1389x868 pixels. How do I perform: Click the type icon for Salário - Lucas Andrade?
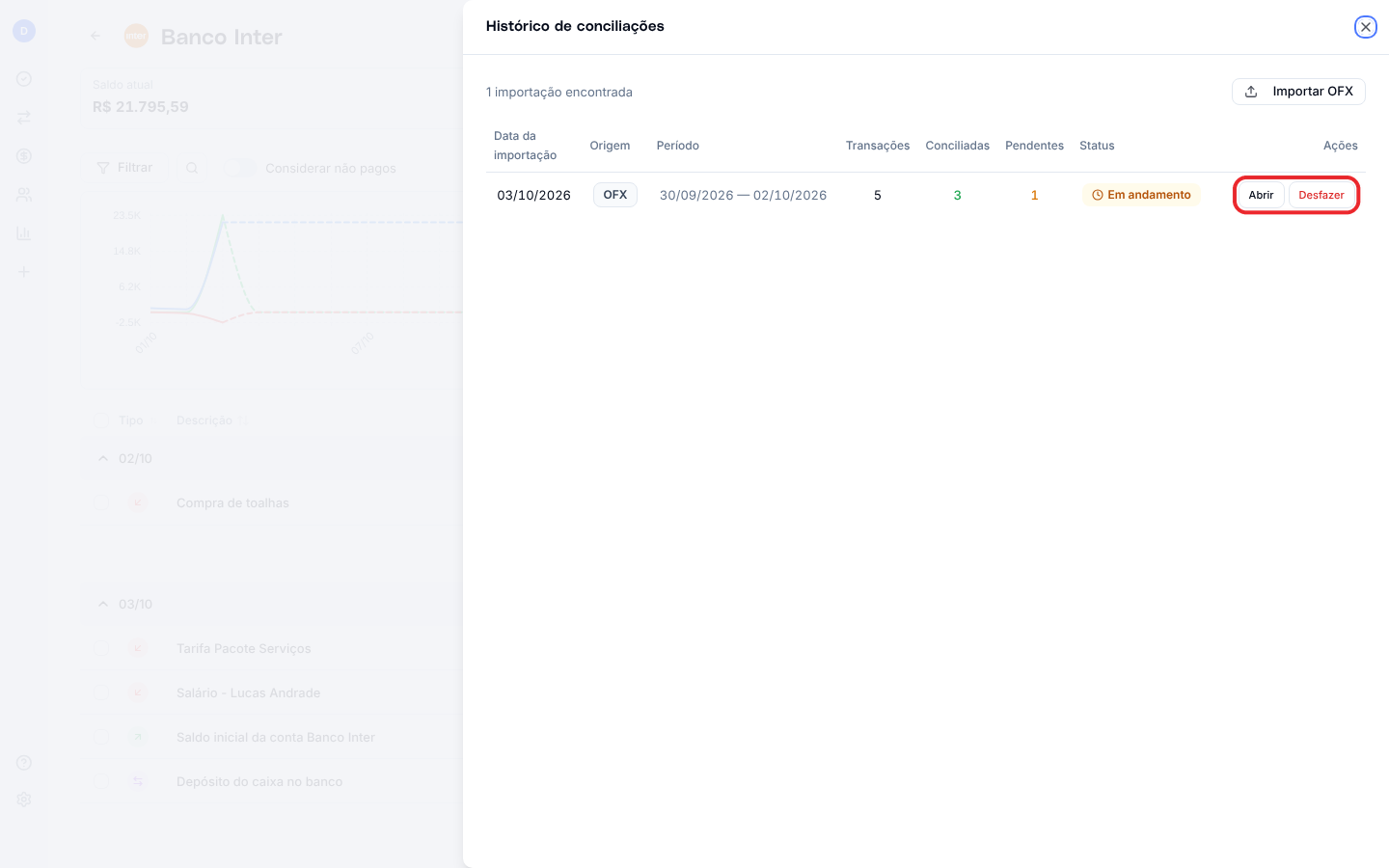pos(138,692)
